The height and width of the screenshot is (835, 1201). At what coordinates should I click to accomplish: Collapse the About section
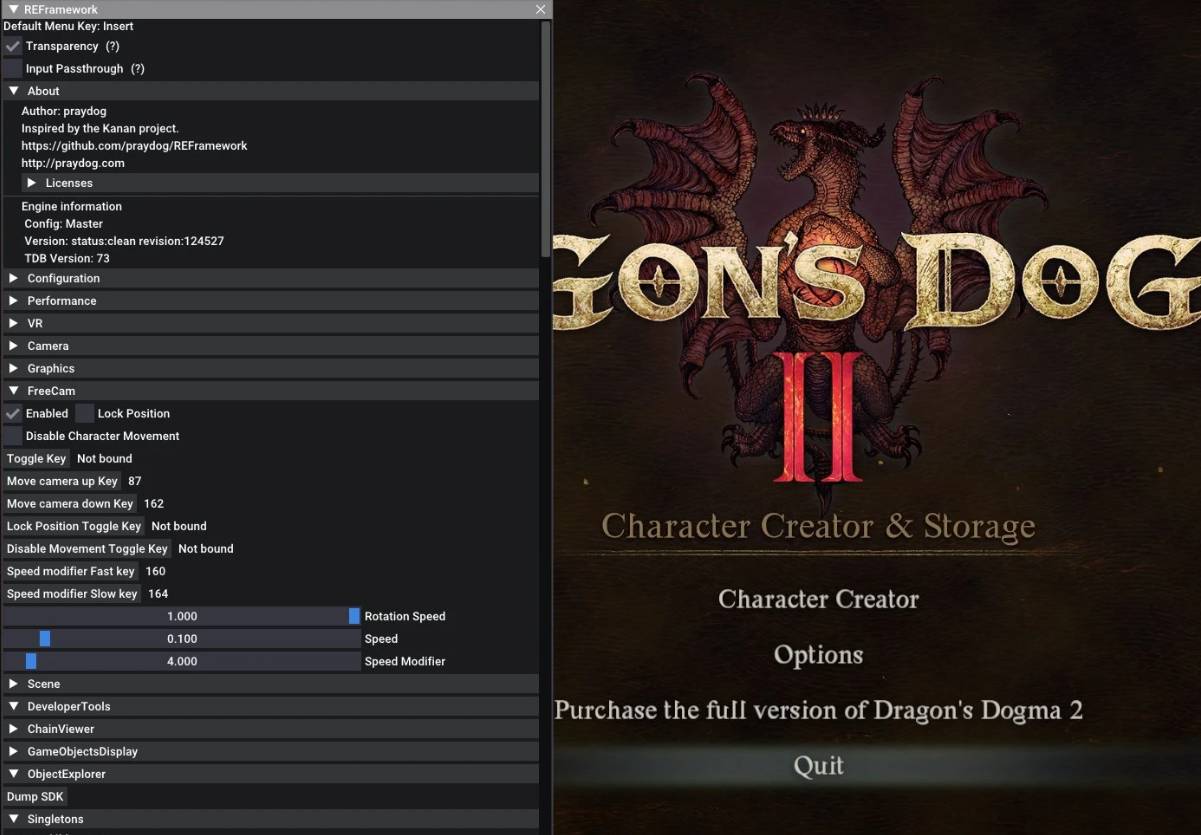coord(271,91)
